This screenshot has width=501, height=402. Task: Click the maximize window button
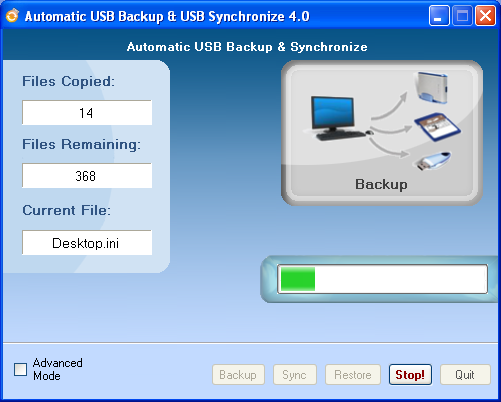pyautogui.click(x=462, y=16)
